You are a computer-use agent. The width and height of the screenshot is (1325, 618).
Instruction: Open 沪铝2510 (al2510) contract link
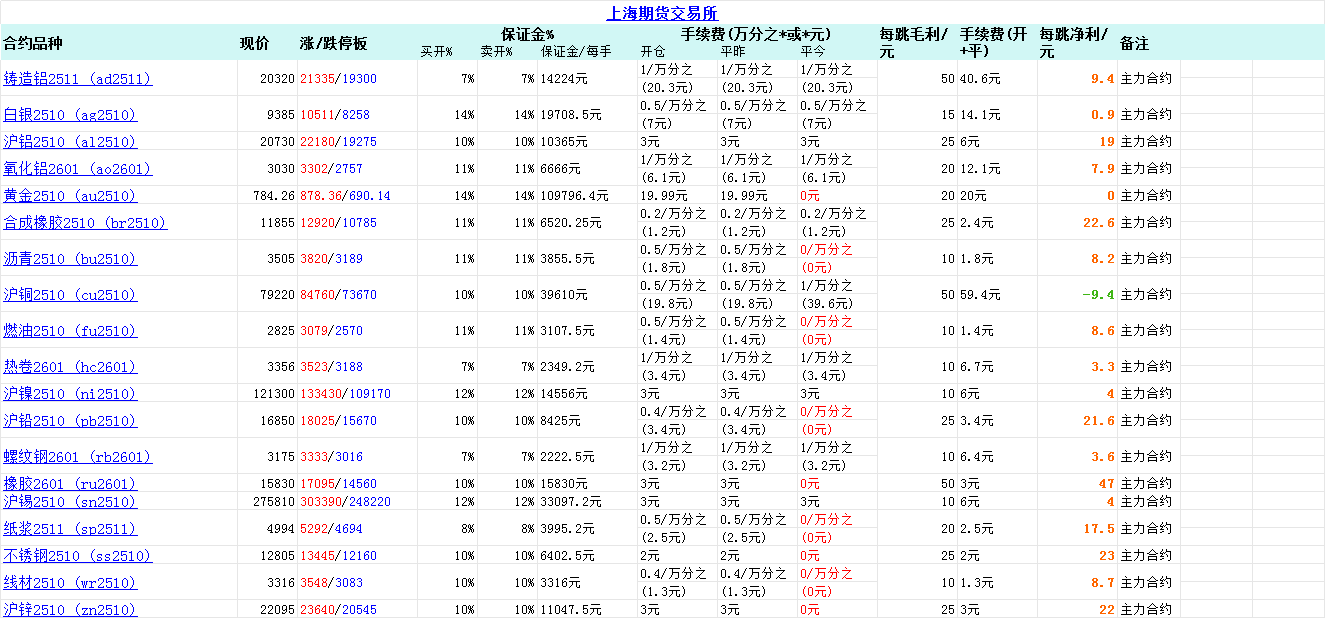[70, 142]
